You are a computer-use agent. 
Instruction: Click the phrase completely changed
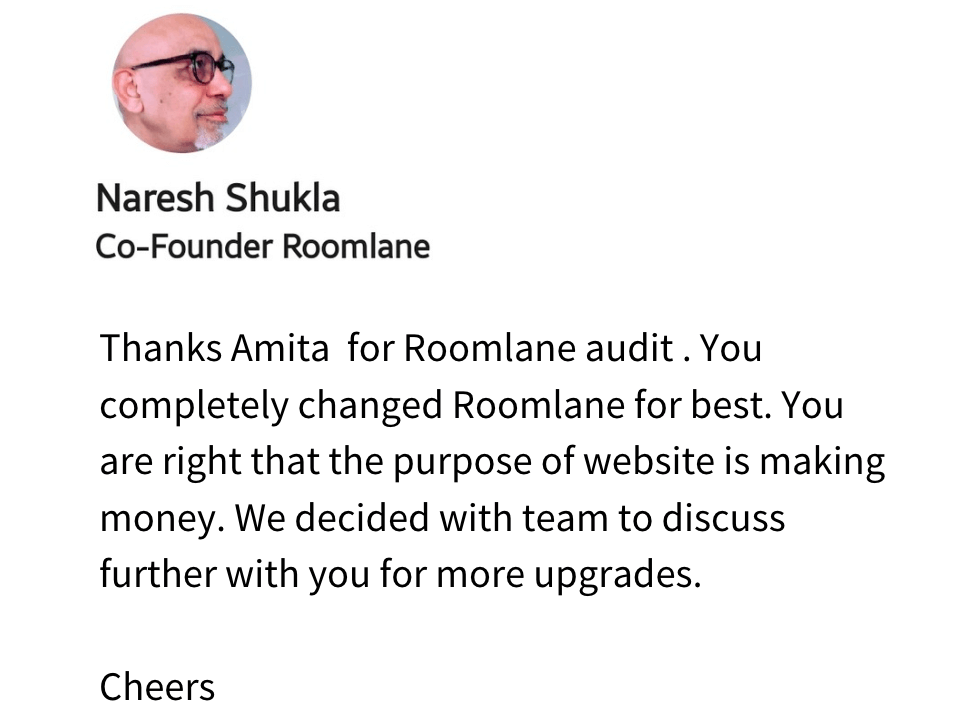coord(272,406)
